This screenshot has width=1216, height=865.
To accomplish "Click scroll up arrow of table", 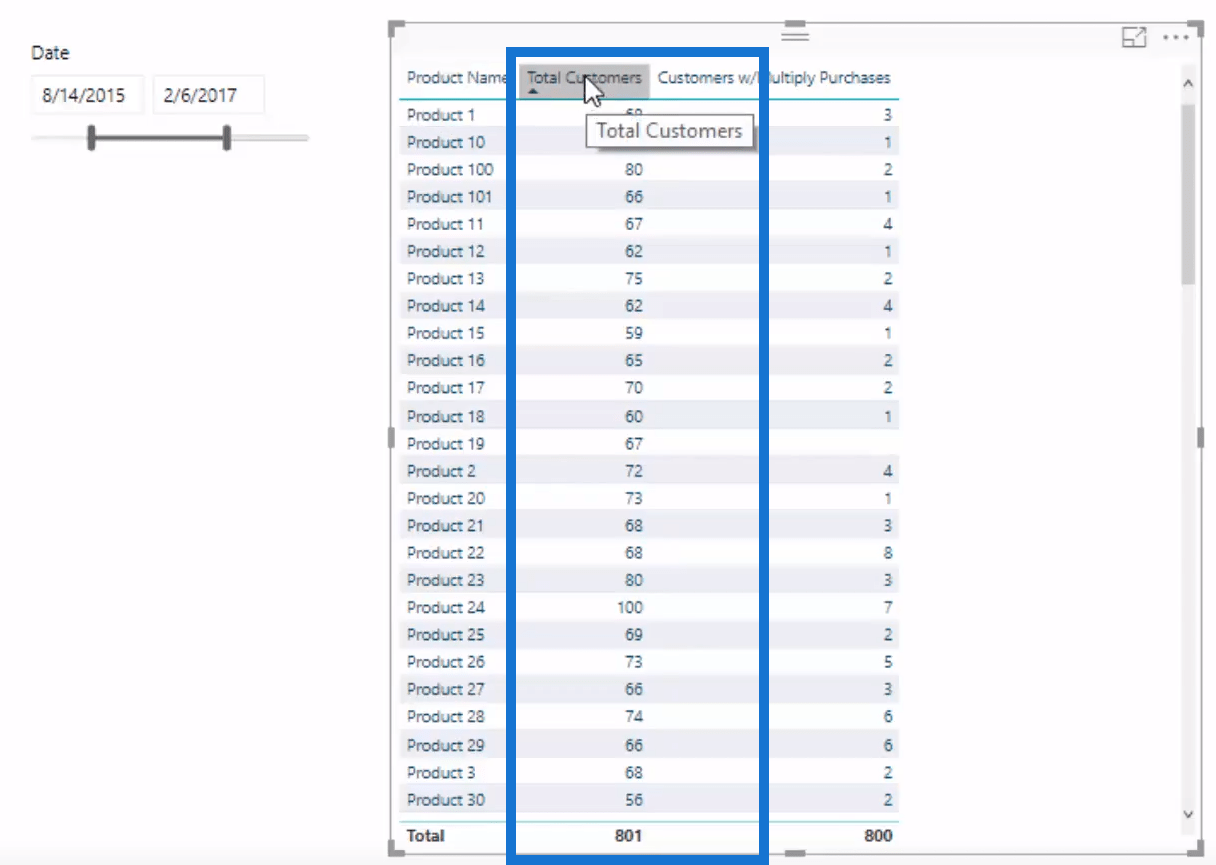I will pyautogui.click(x=1188, y=84).
